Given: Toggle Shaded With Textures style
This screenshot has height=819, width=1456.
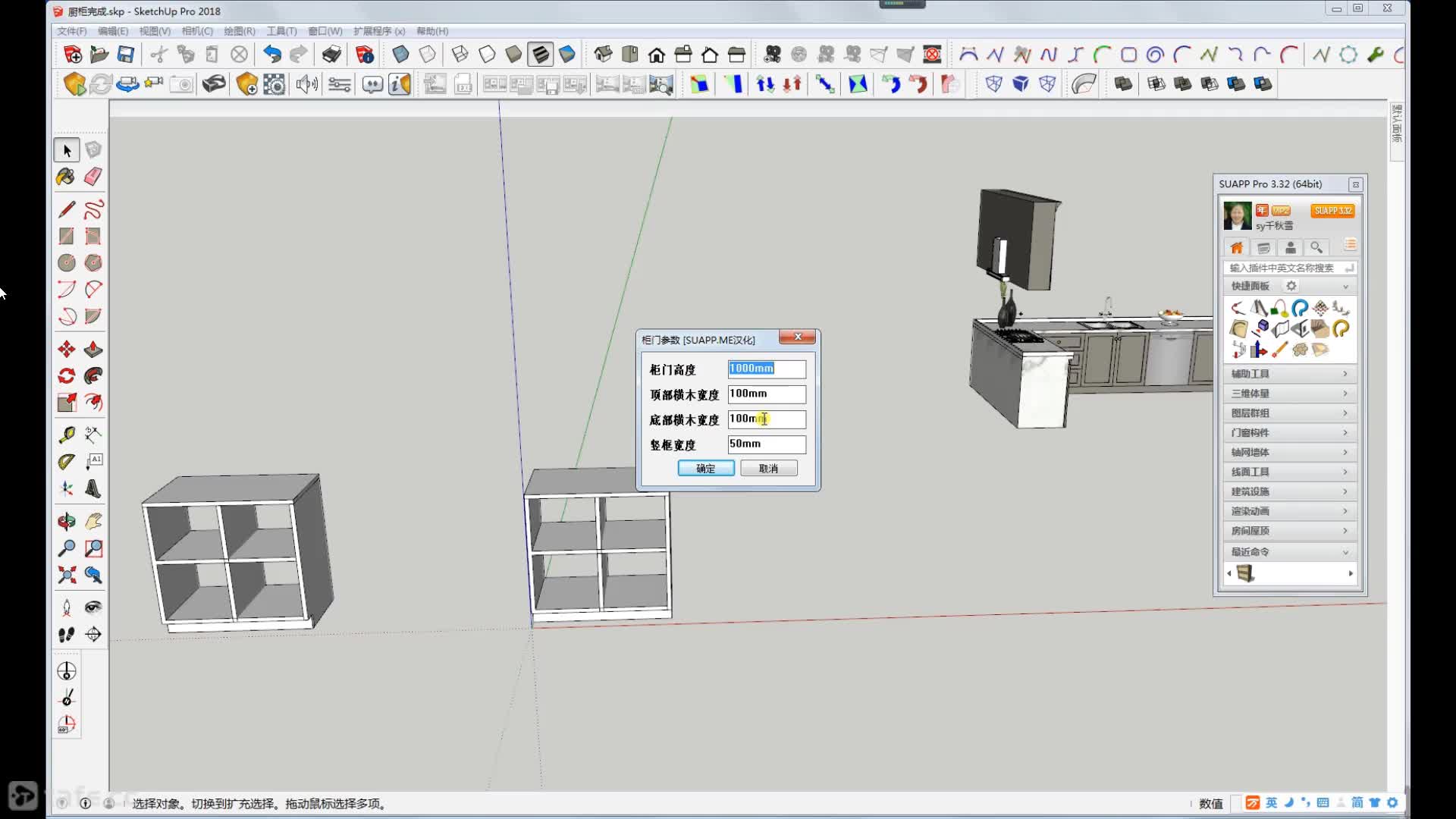Looking at the screenshot, I should pos(540,54).
